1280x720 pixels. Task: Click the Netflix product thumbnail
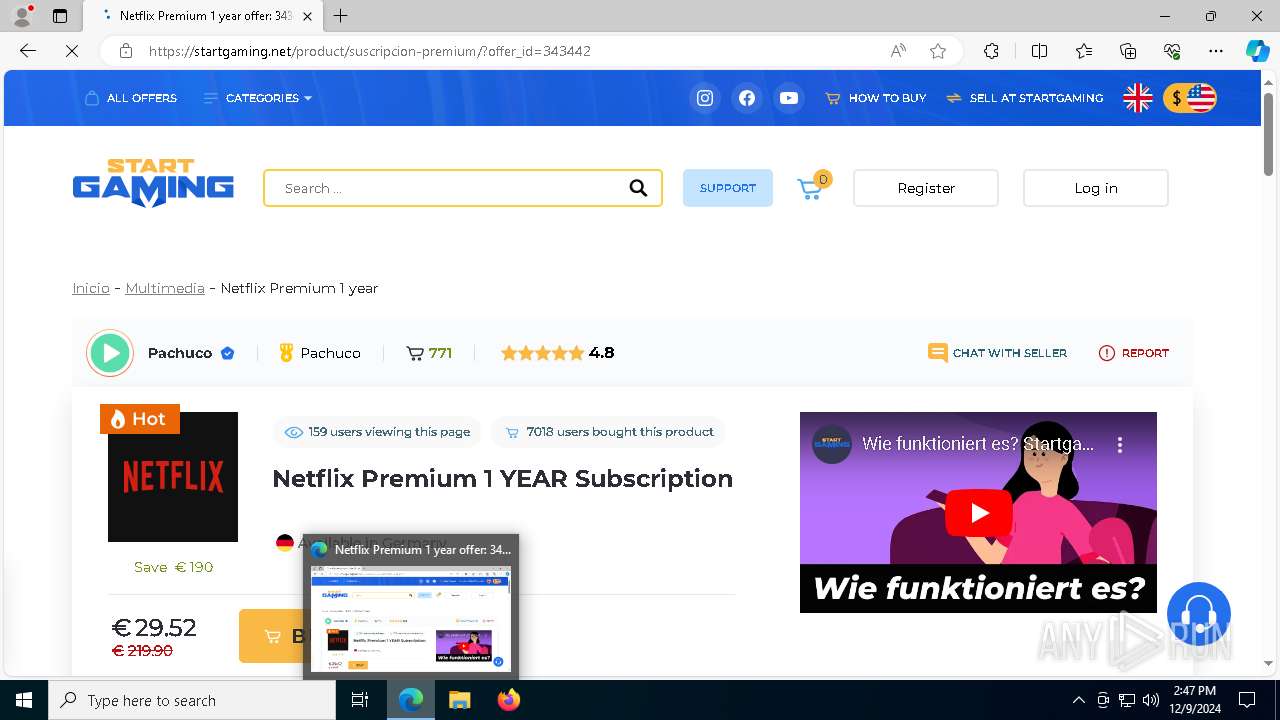173,477
